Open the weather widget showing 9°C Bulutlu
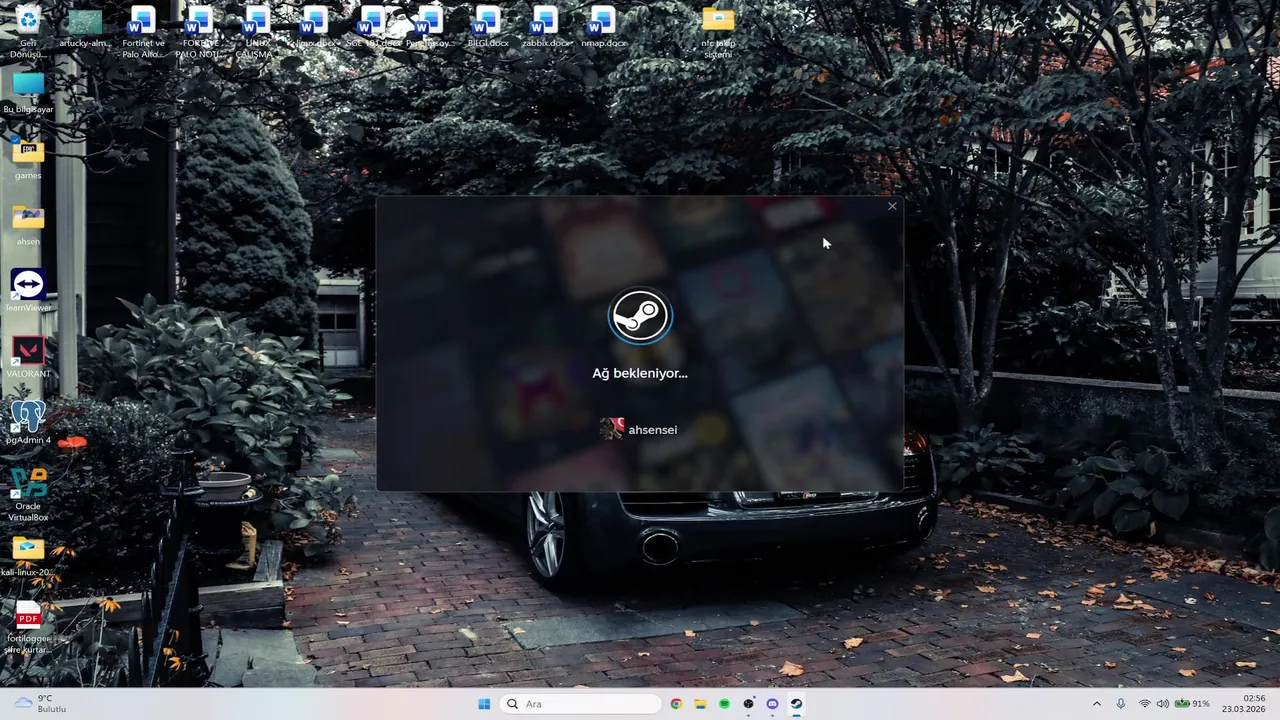Viewport: 1280px width, 720px height. (40, 704)
